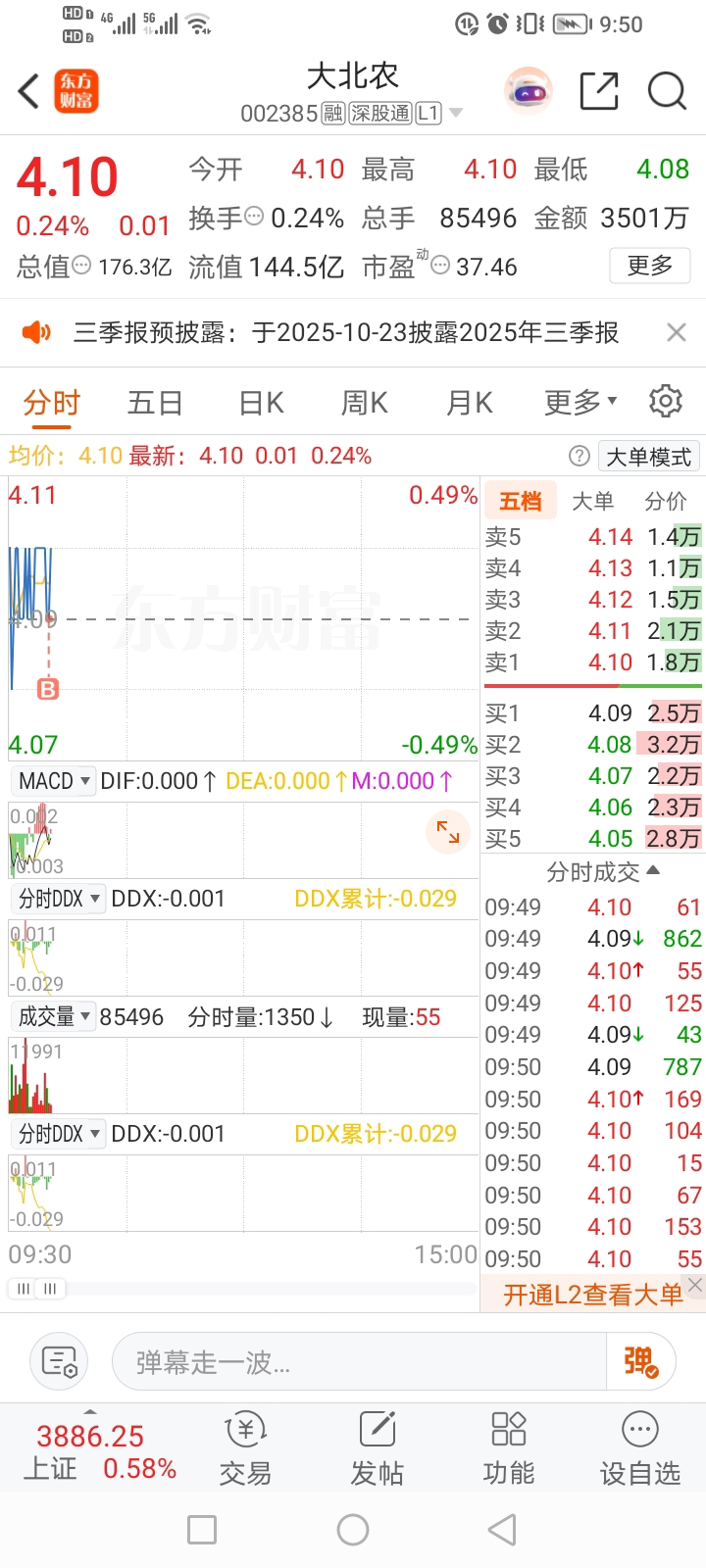
Task: Tap the back arrow
Action: coord(28,92)
